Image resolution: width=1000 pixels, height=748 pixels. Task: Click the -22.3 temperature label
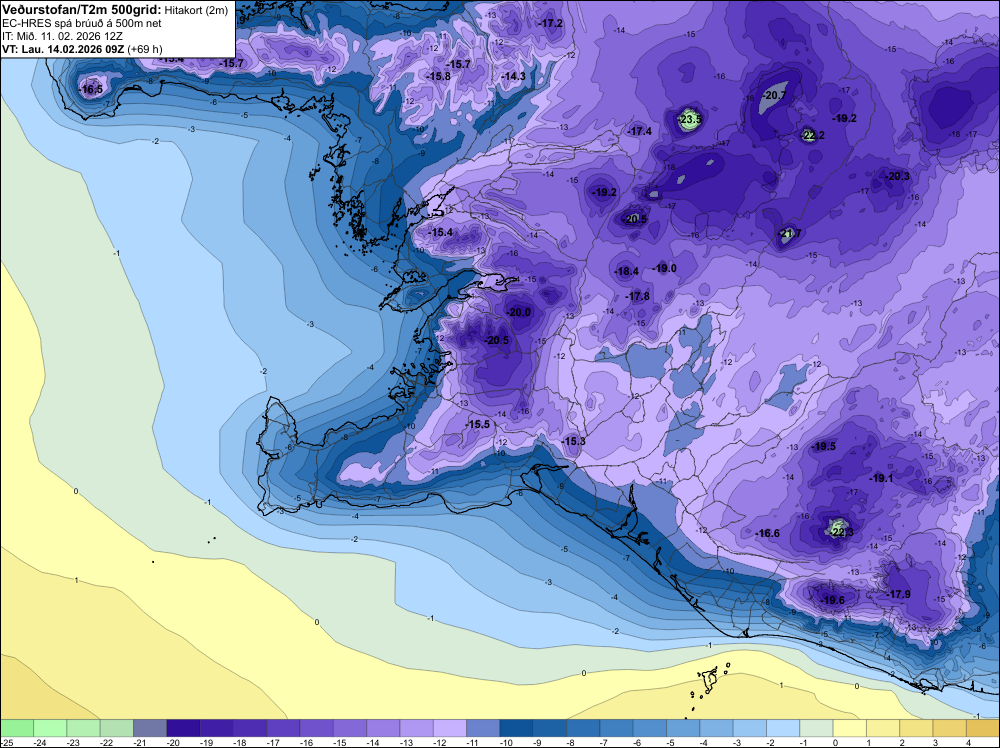coord(840,532)
